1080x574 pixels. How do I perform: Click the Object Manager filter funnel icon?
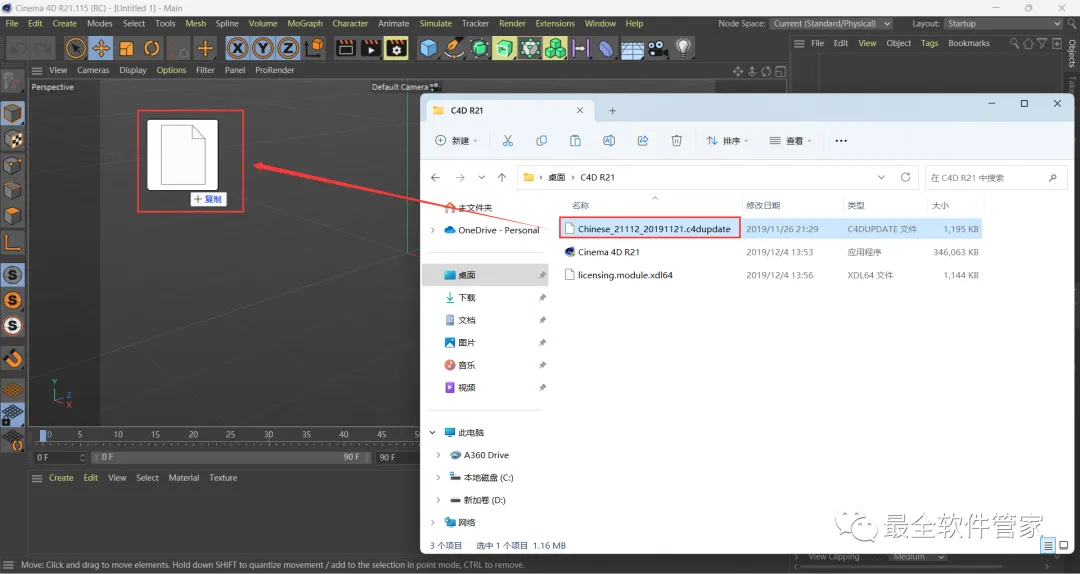point(1042,43)
